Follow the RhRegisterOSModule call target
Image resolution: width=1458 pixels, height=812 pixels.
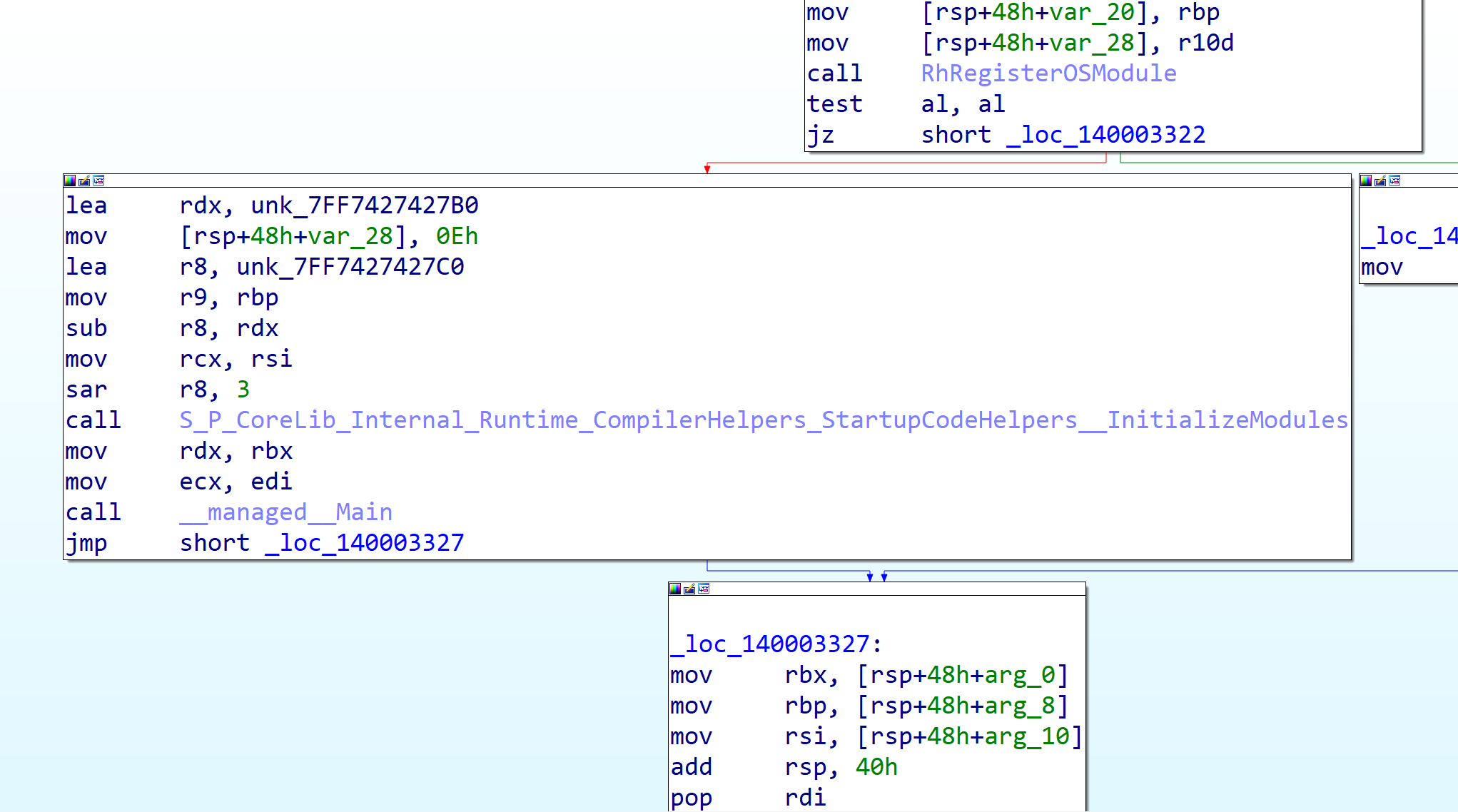coord(1048,73)
